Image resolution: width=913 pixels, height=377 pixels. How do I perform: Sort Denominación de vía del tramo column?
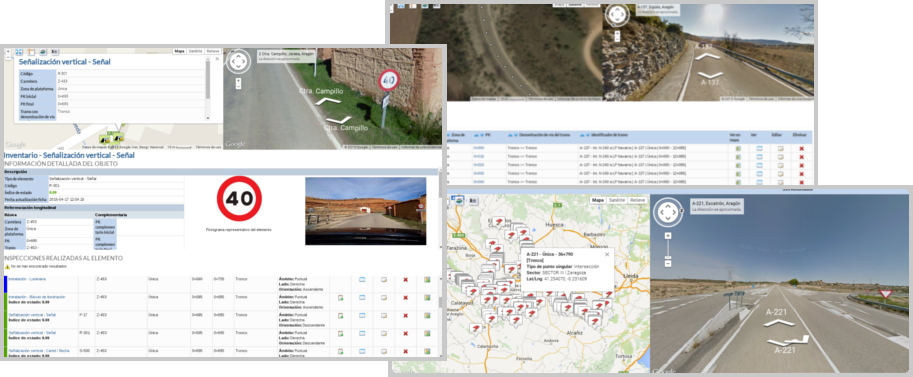[x=509, y=135]
